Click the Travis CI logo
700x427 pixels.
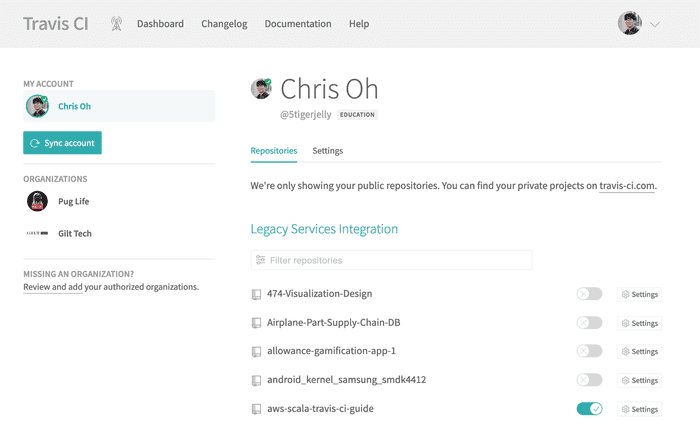(x=56, y=24)
